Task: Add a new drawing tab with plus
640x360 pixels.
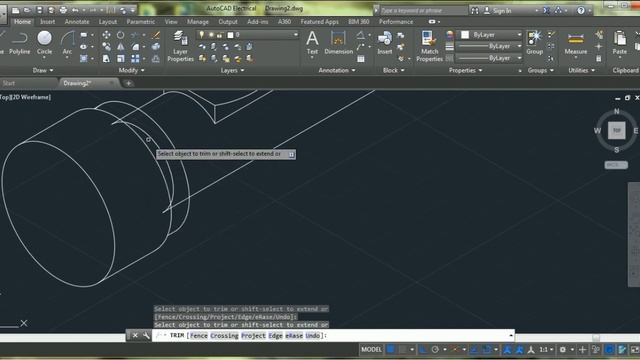Action: click(128, 83)
